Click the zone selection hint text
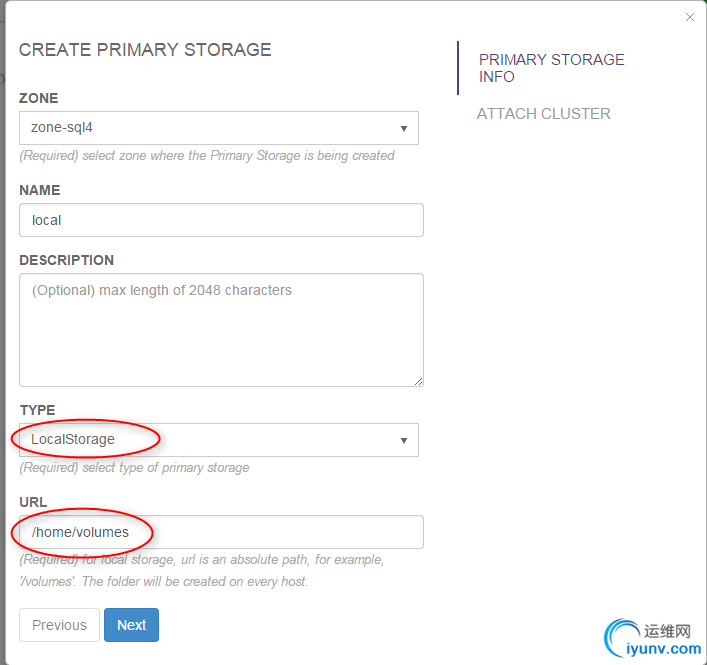 click(x=207, y=156)
